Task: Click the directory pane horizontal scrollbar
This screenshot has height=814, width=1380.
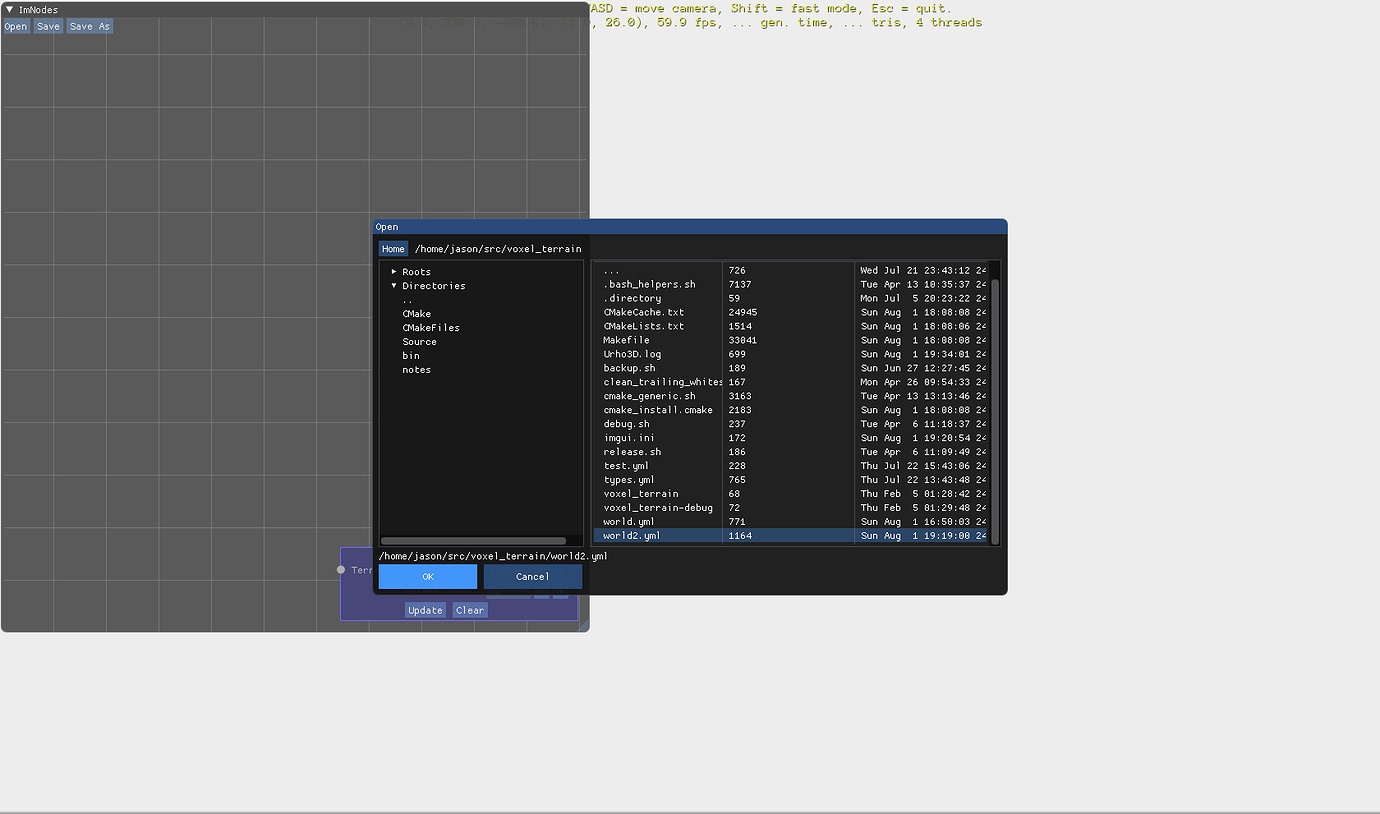Action: [x=473, y=541]
